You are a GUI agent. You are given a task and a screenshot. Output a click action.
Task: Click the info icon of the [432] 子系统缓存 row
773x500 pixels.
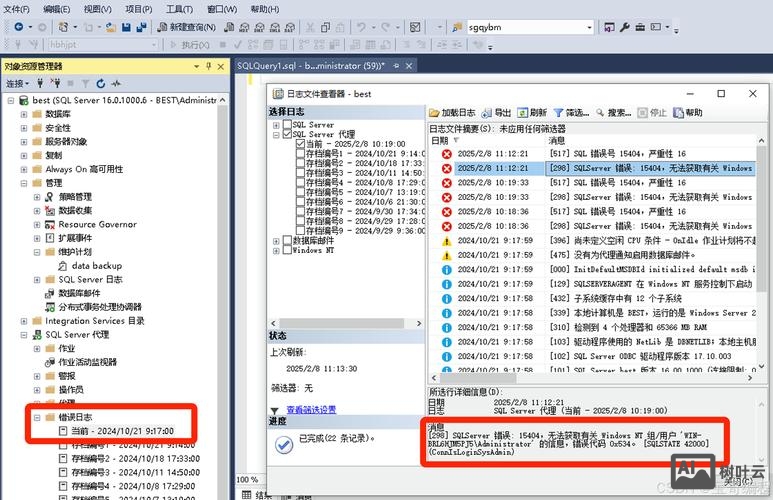[447, 299]
